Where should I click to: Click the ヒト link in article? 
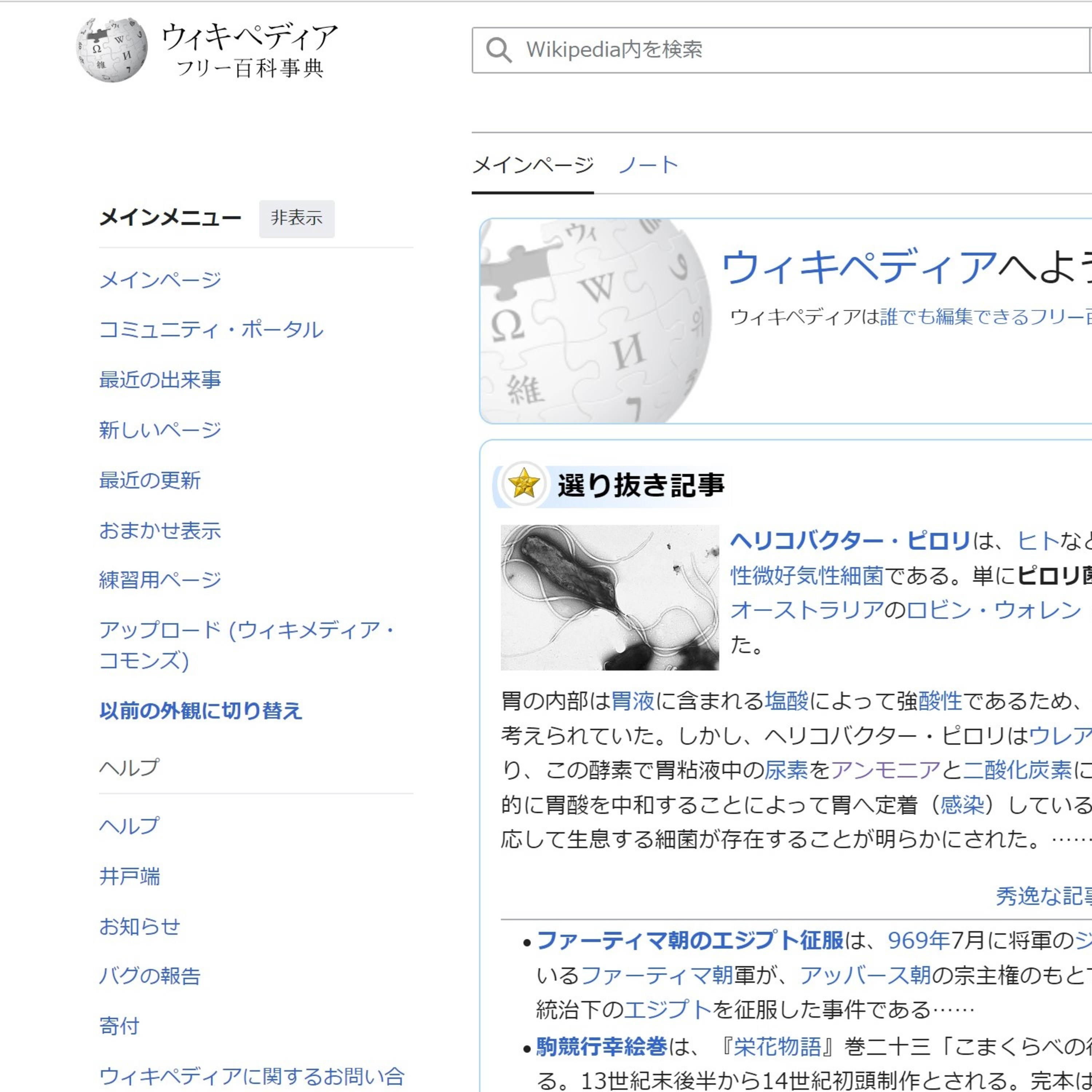click(x=1038, y=541)
